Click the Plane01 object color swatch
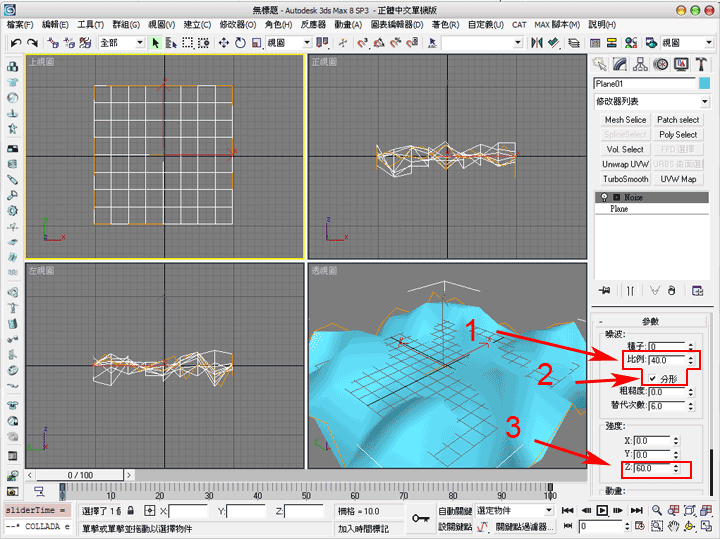 coord(704,84)
